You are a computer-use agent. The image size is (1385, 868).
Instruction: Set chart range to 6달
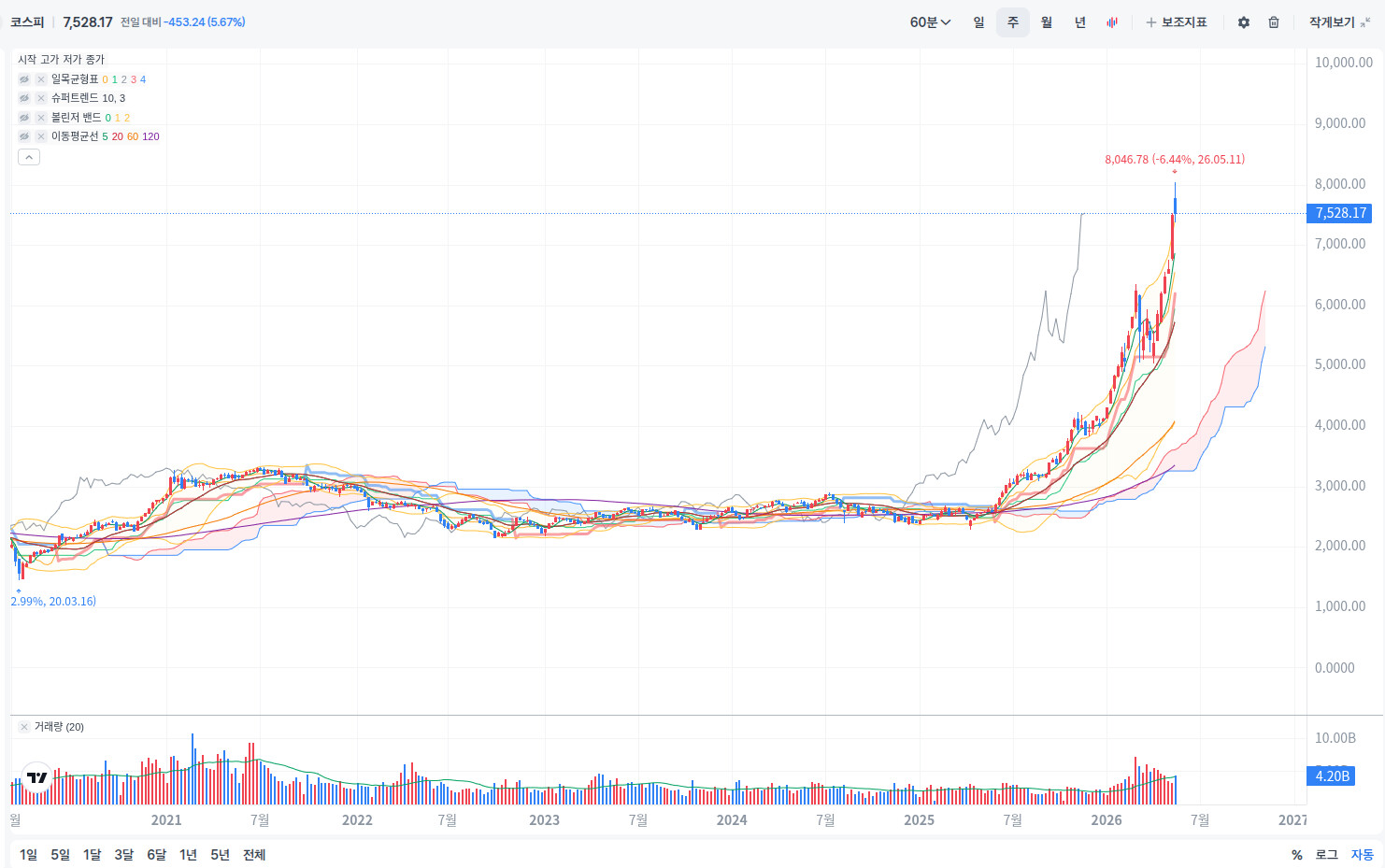point(156,855)
